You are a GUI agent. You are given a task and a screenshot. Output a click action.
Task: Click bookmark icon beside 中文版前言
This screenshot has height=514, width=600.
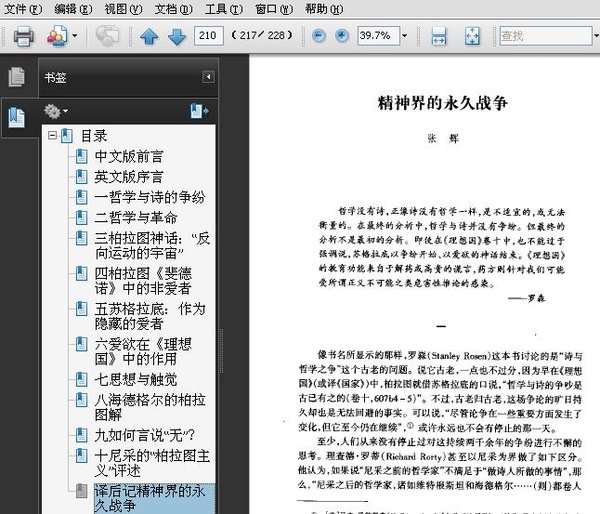coord(81,156)
